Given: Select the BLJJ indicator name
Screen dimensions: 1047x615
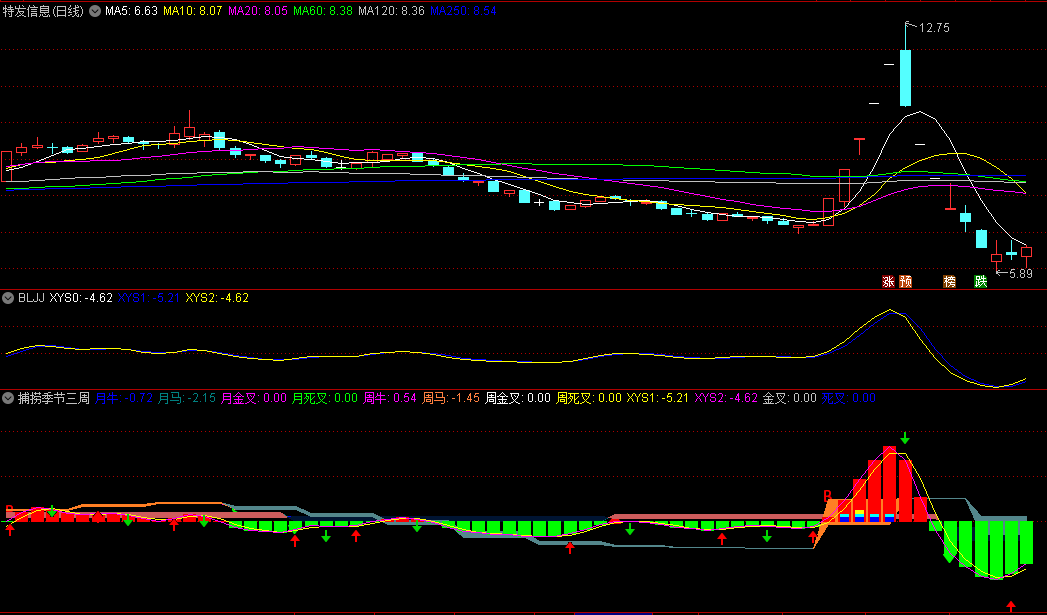Looking at the screenshot, I should (x=31, y=298).
